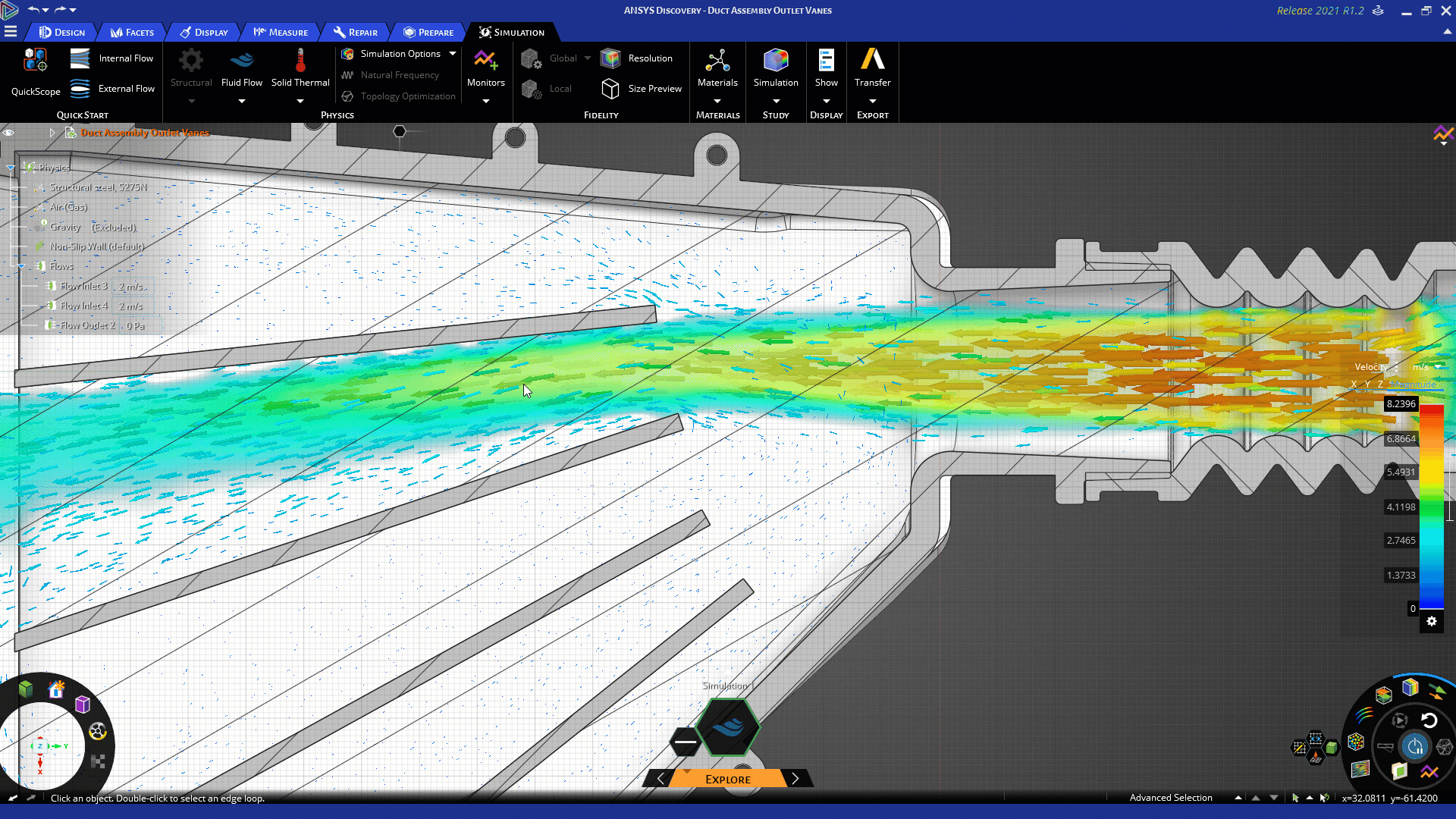Select the Fluid Flow physics icon

click(242, 61)
